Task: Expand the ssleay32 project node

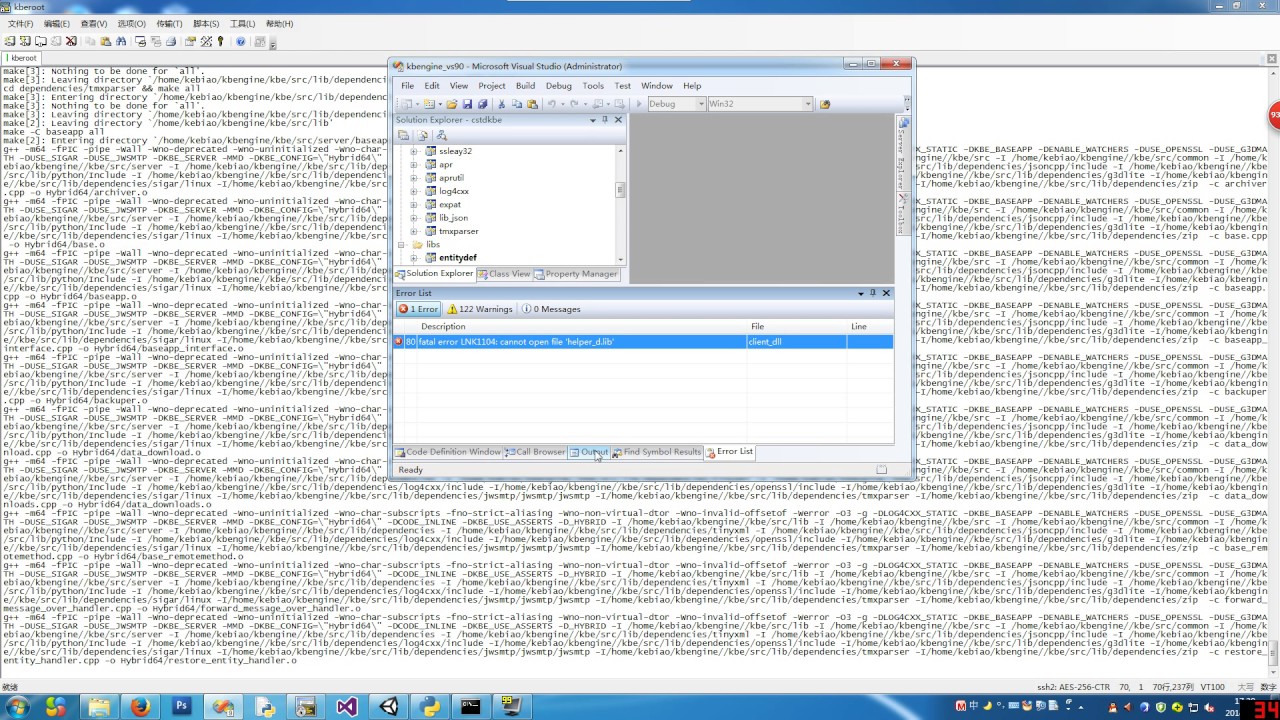Action: pos(414,151)
